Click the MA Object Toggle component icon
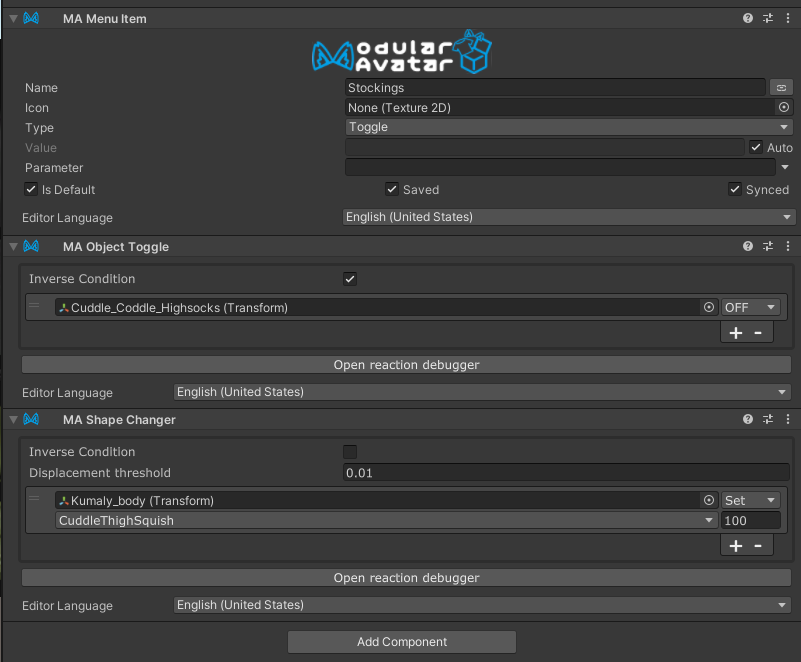Screen dimensions: 801x662 (x=31, y=246)
